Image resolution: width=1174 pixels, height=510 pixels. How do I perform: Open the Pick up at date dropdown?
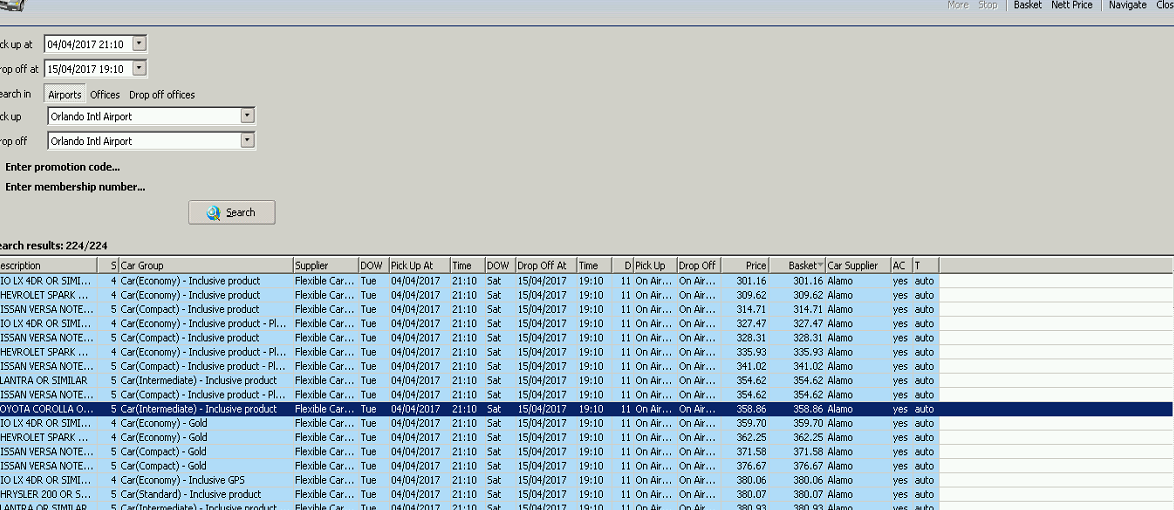pyautogui.click(x=139, y=43)
